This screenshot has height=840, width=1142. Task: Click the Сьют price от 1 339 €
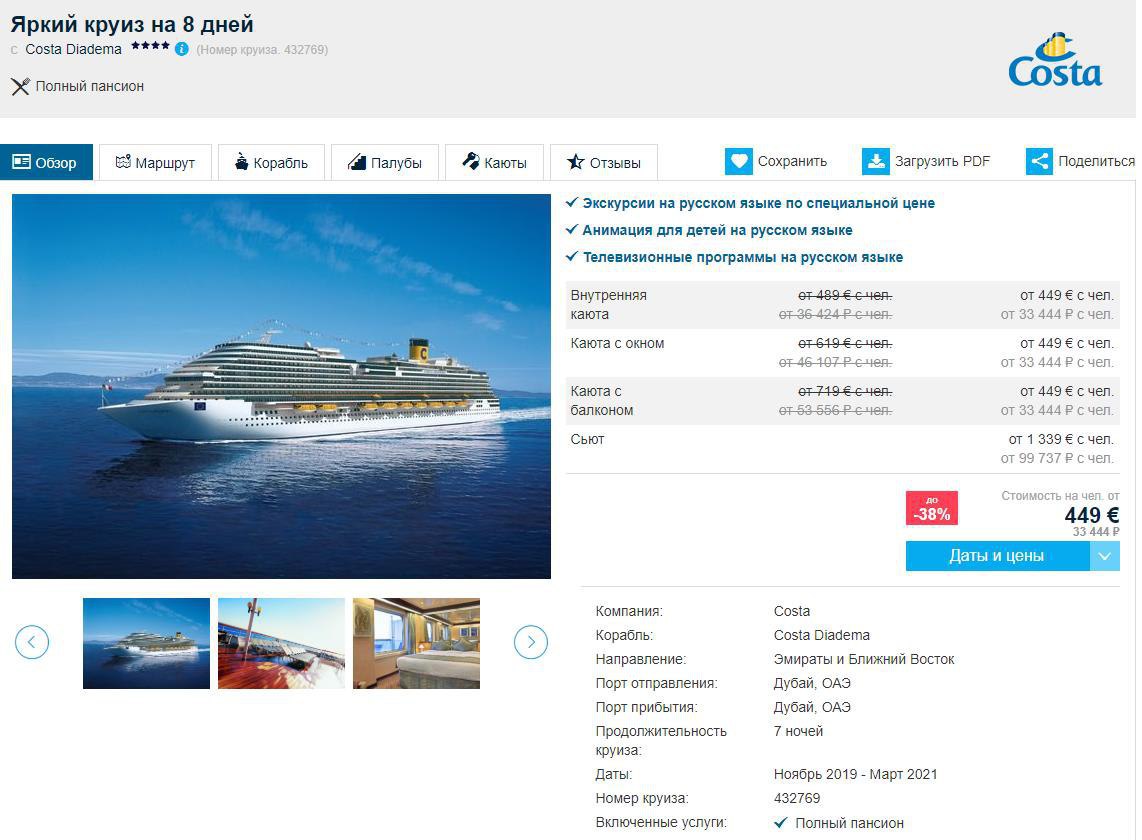click(1061, 439)
